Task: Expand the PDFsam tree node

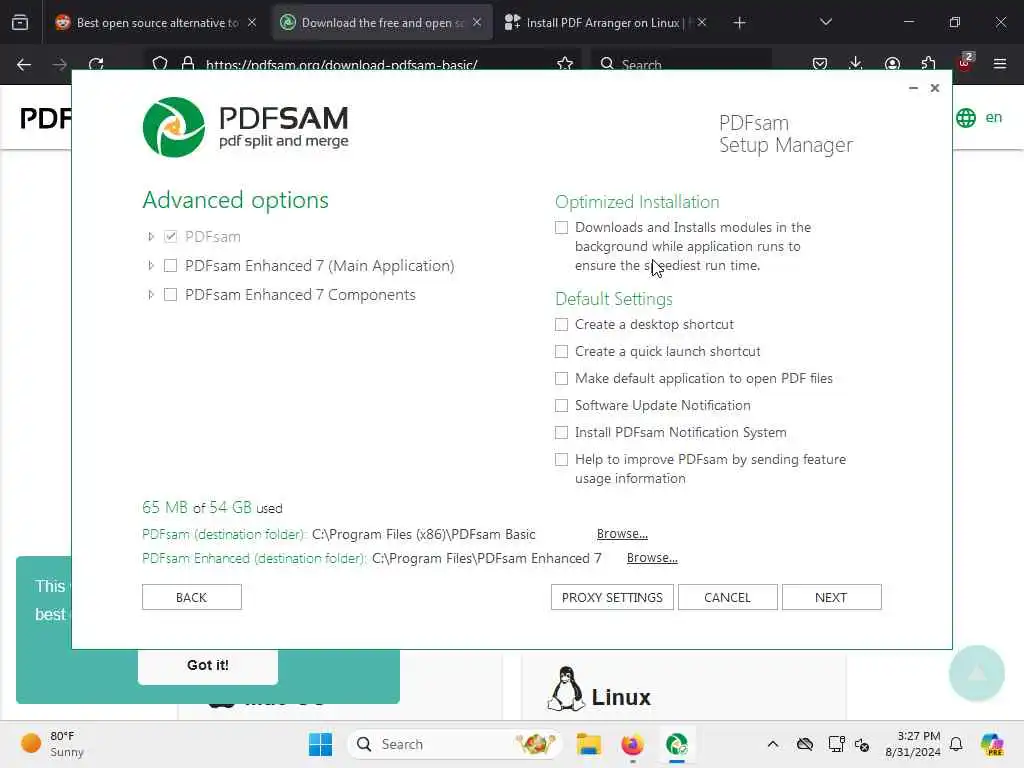Action: point(151,236)
